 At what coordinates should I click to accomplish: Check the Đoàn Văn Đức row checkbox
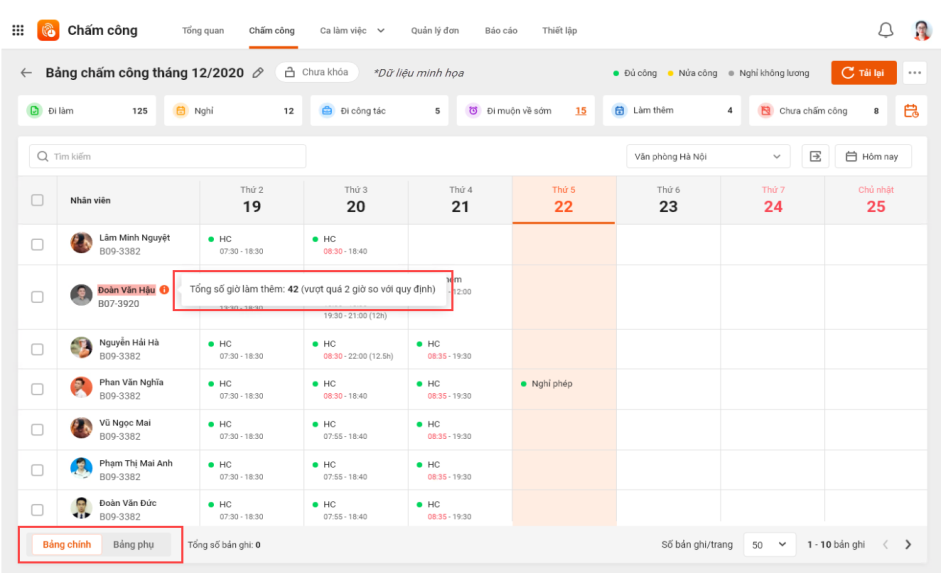[x=37, y=510]
